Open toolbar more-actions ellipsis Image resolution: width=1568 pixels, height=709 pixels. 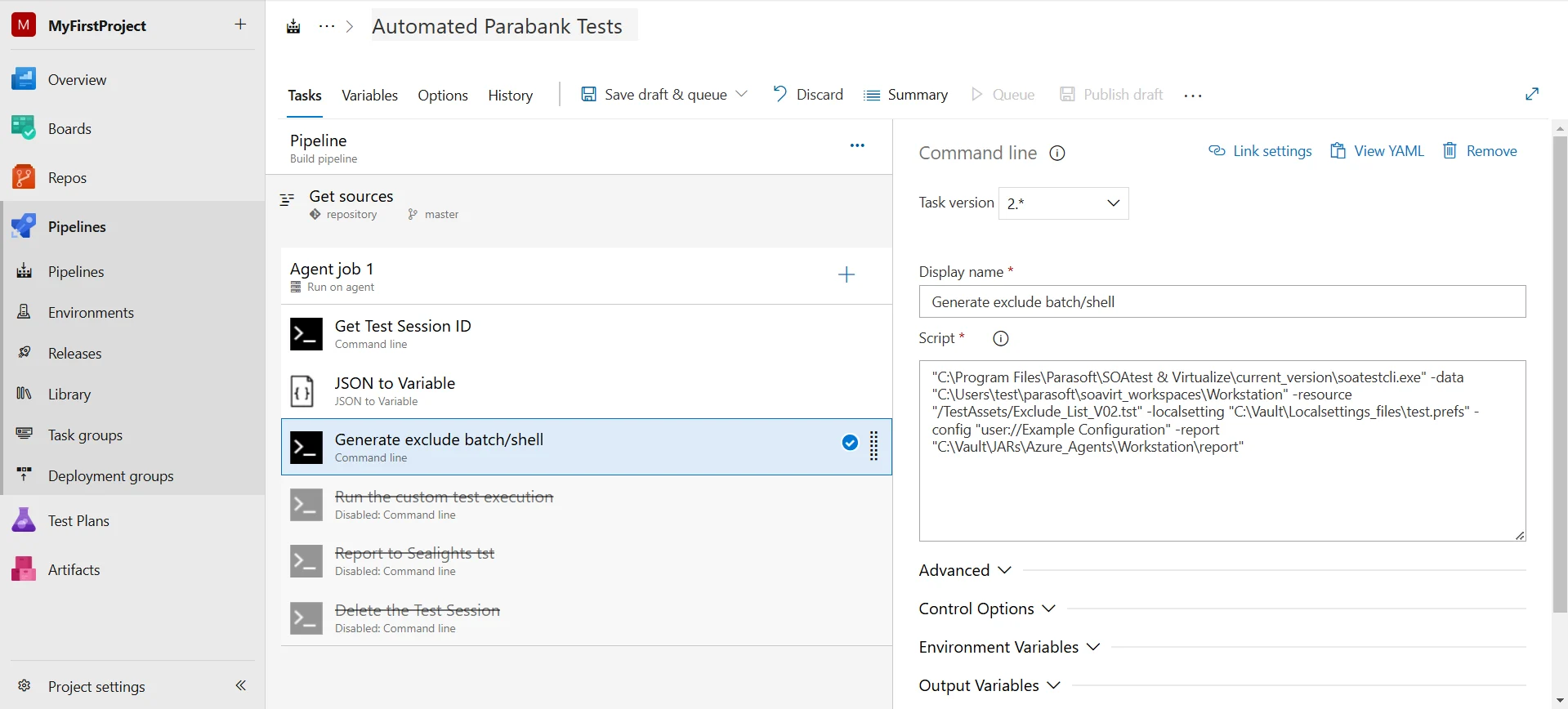click(1193, 96)
